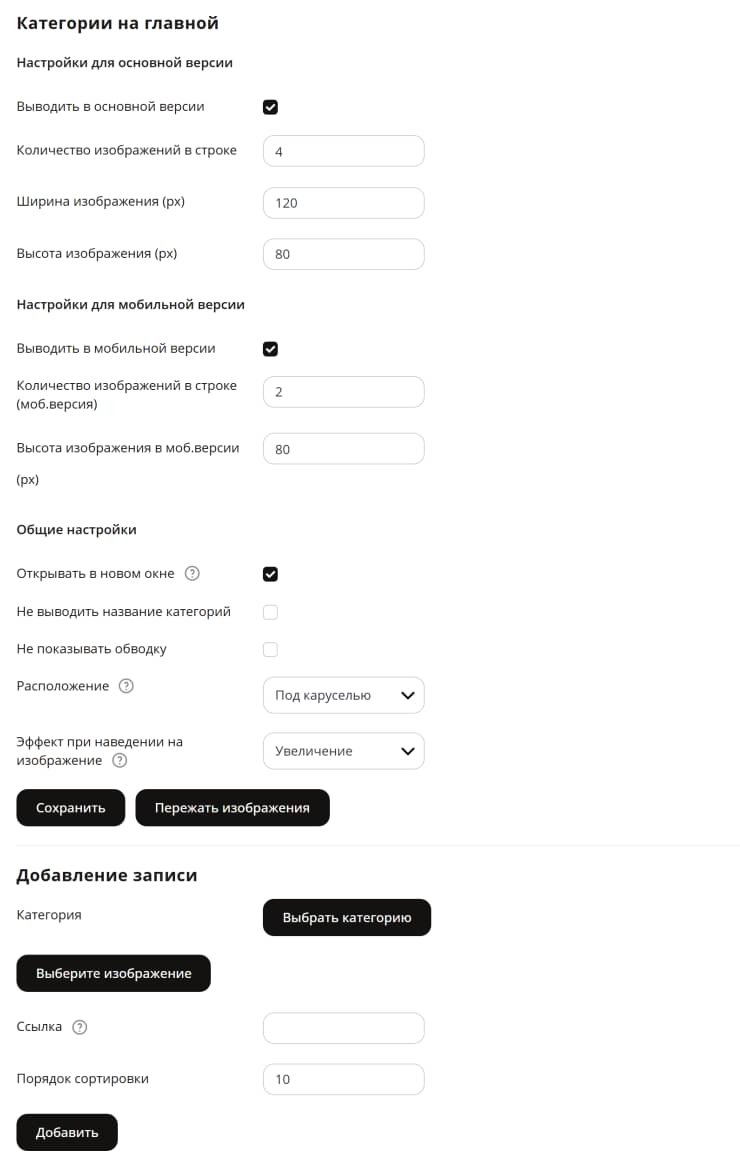Viewport: 740px width, 1167px height.
Task: Focus the Ширина изображения field with 120
Action: click(344, 202)
